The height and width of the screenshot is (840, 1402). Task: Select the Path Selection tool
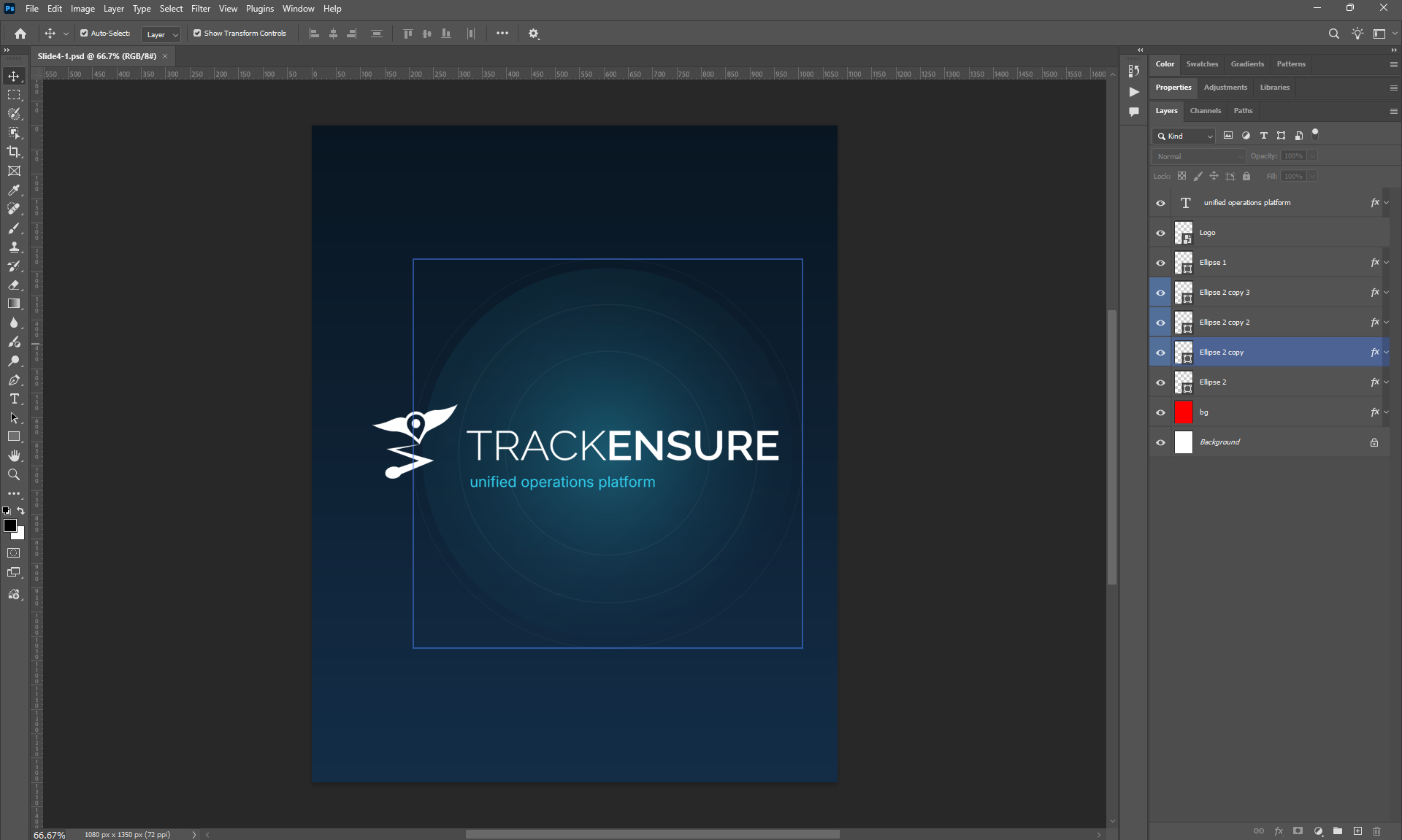14,417
